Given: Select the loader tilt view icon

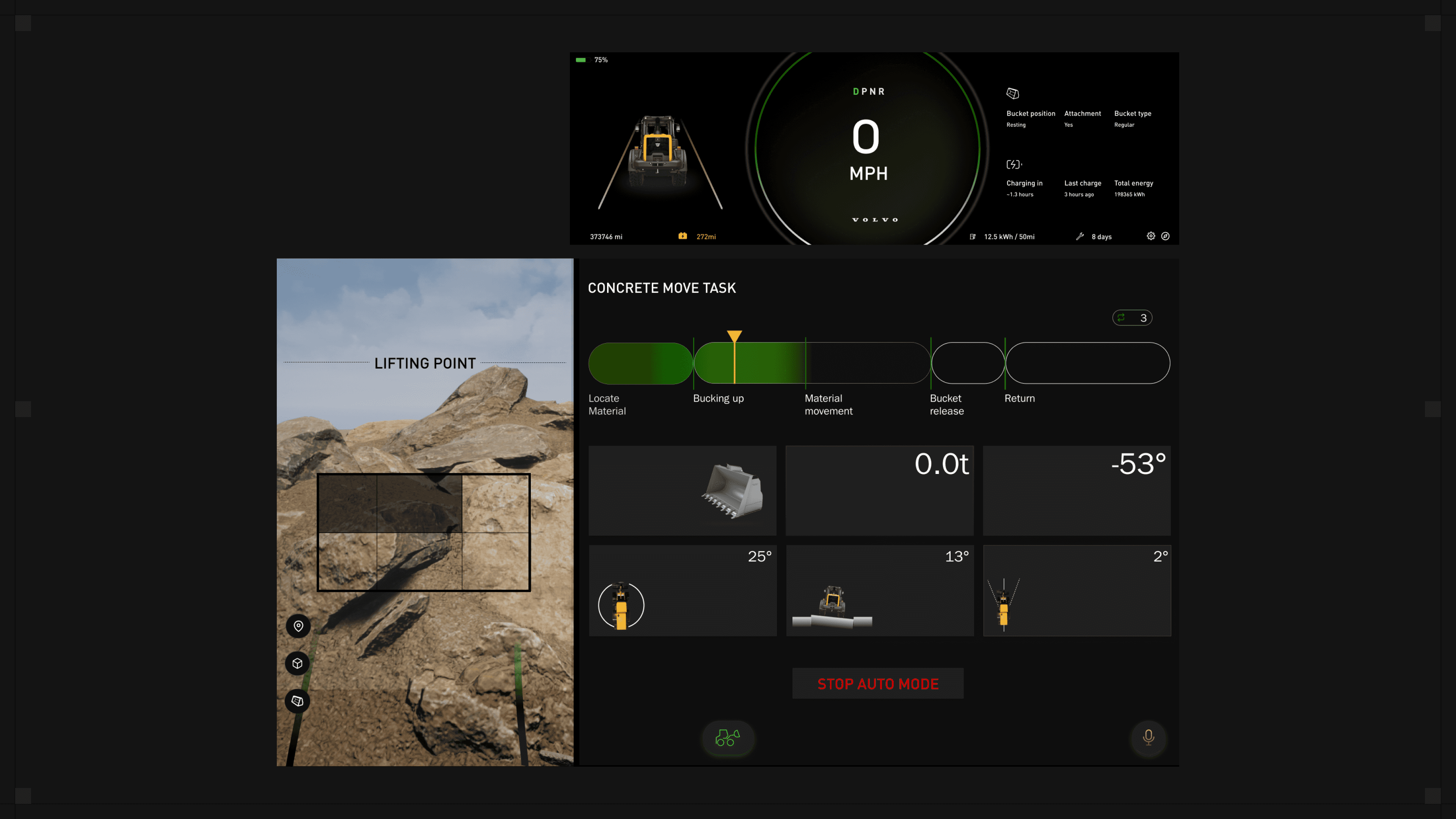Looking at the screenshot, I should click(832, 607).
